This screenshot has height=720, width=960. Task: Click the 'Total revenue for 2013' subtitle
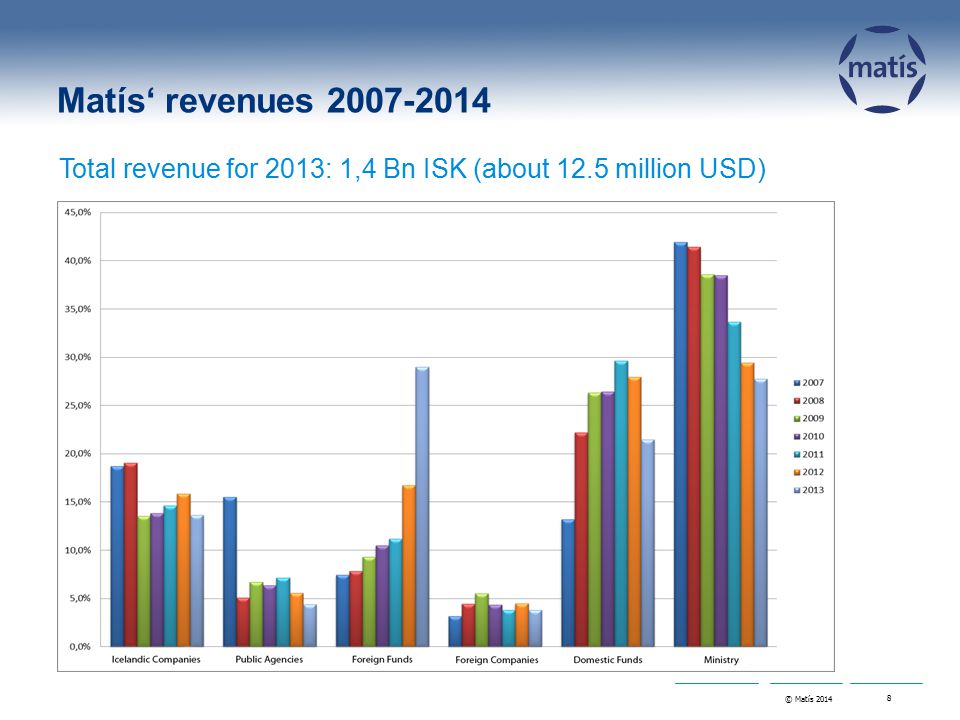(412, 169)
